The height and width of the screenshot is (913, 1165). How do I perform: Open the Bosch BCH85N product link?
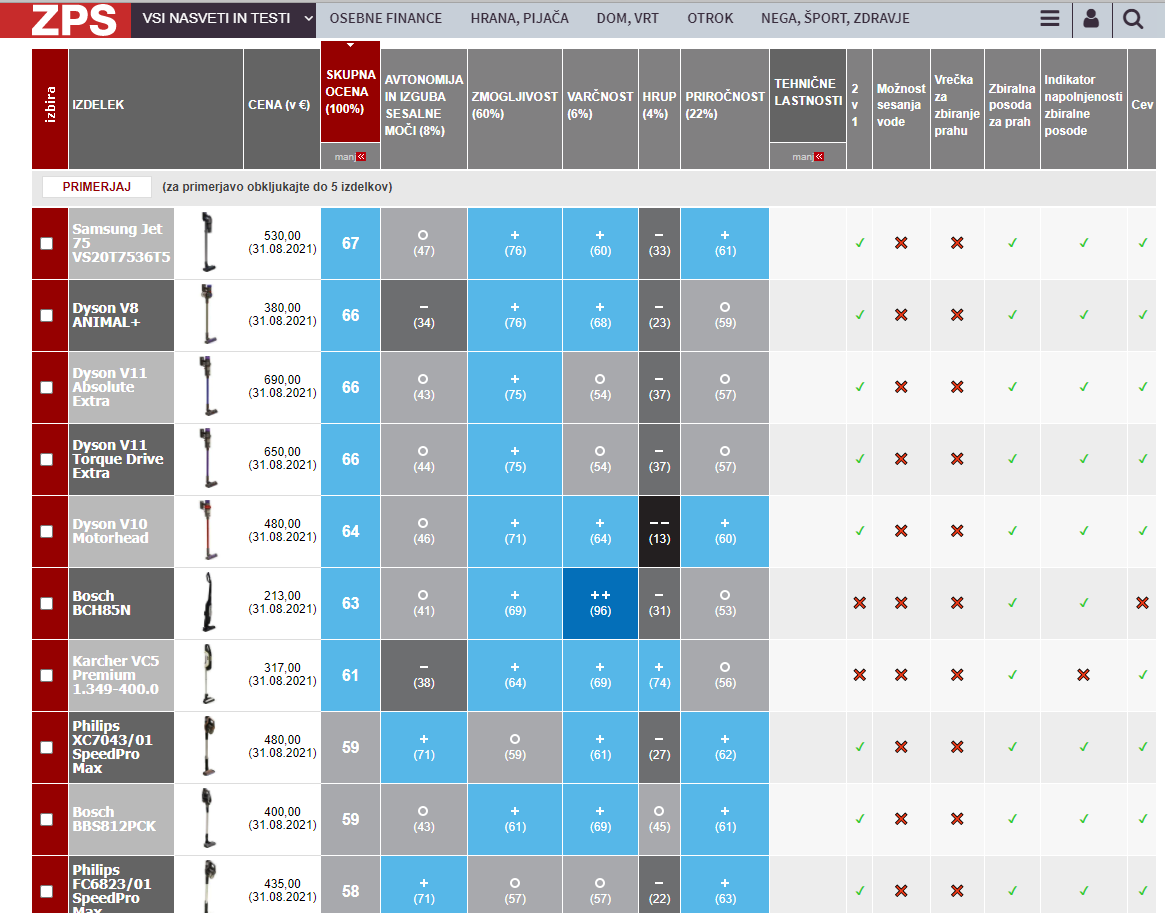(x=101, y=603)
